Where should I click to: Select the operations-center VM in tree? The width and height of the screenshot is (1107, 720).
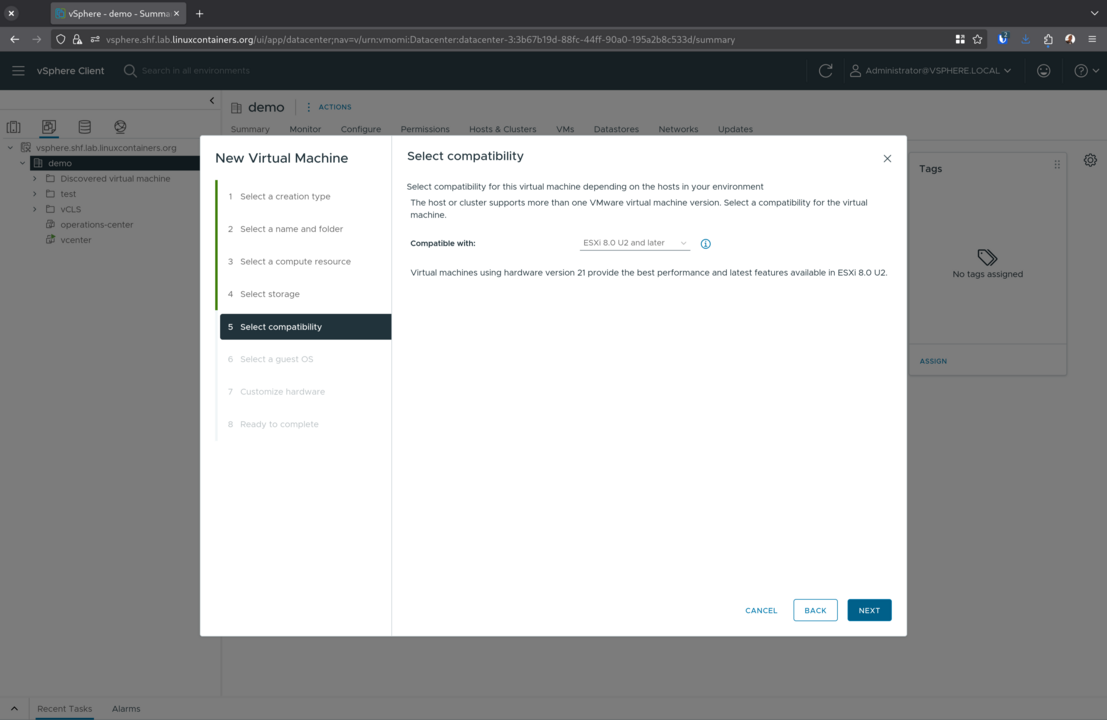click(x=96, y=225)
